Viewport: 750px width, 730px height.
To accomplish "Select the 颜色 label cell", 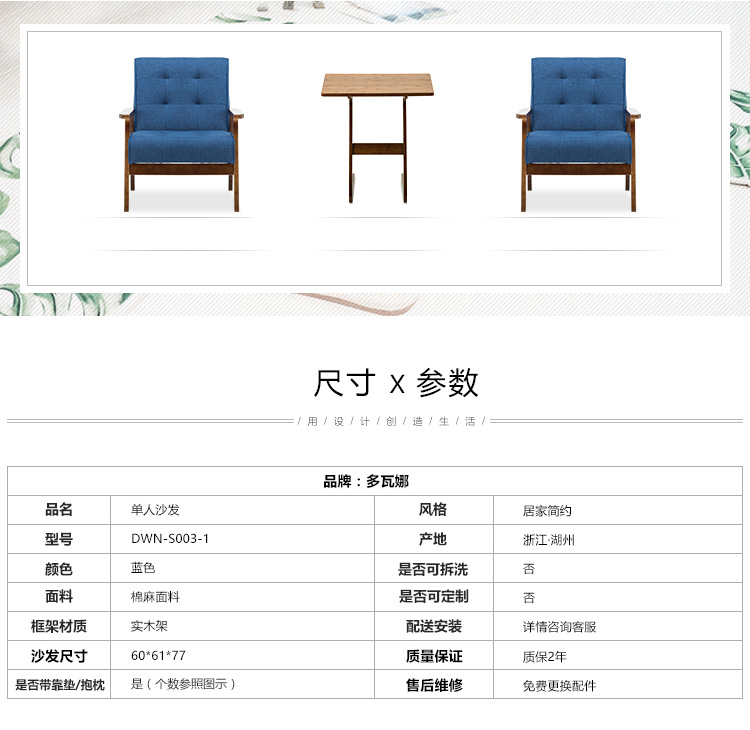I will tap(59, 568).
